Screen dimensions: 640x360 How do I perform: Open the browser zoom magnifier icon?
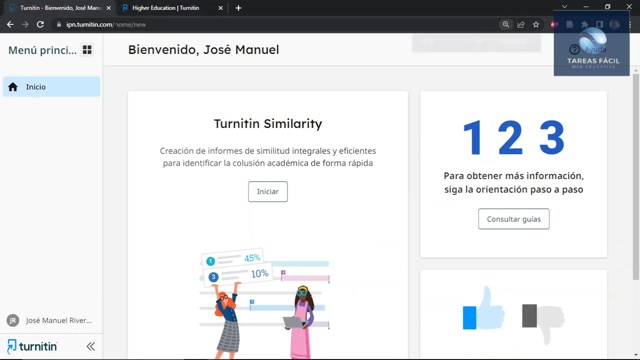pyautogui.click(x=506, y=24)
